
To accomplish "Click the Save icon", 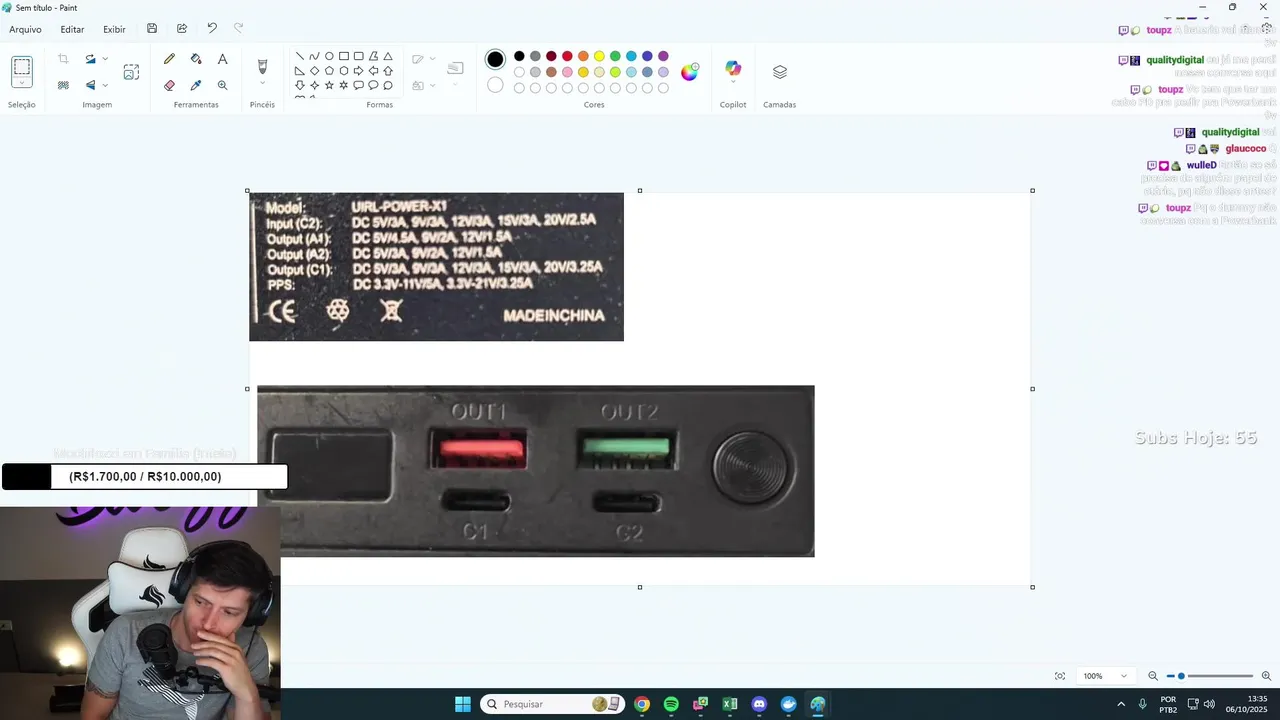I will coord(152,29).
